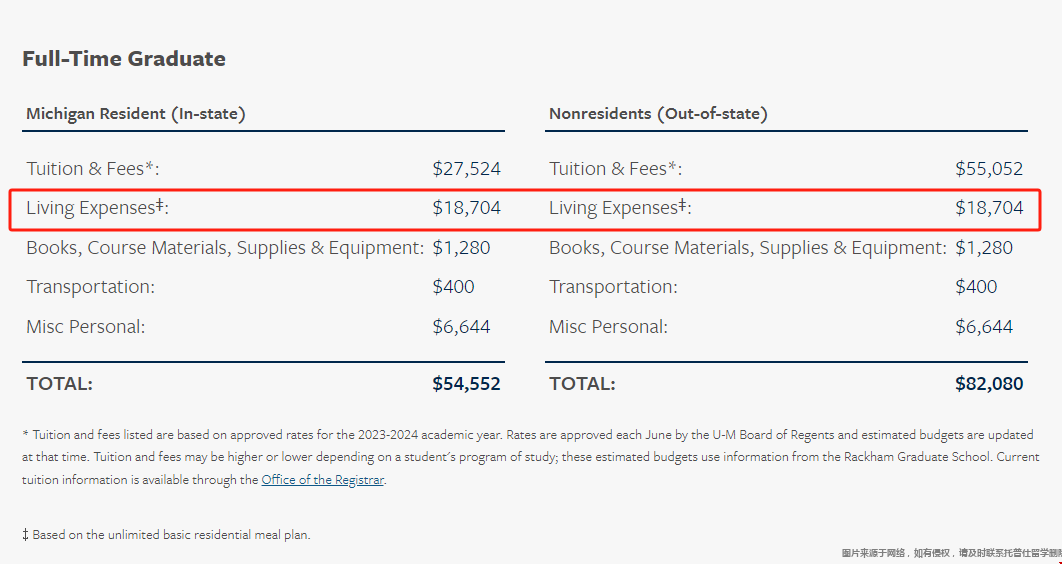The width and height of the screenshot is (1062, 564).
Task: Open the Office of the Registrar link
Action: point(322,480)
